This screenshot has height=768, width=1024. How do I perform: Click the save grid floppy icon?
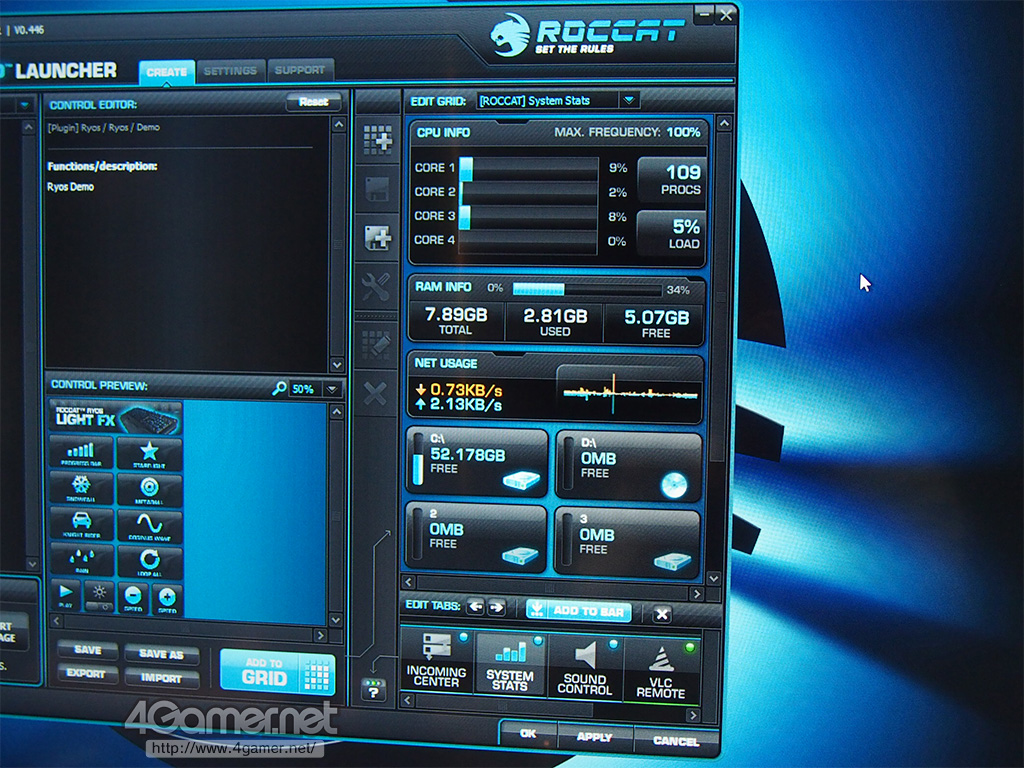pyautogui.click(x=377, y=189)
